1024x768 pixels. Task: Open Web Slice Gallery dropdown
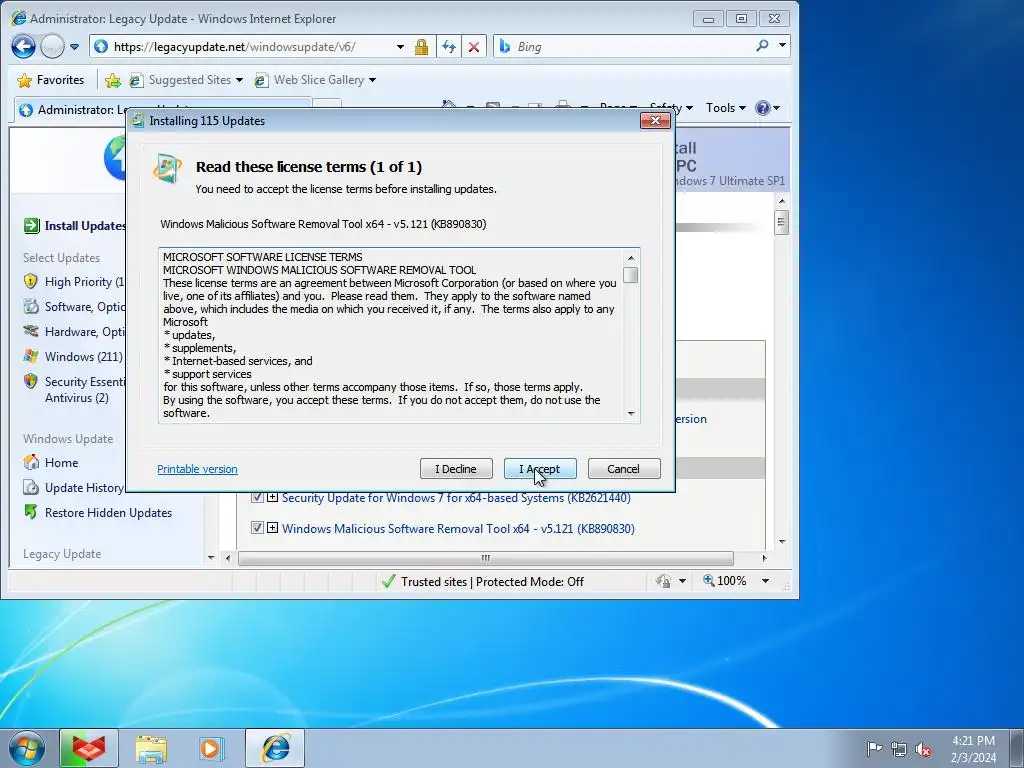[315, 80]
